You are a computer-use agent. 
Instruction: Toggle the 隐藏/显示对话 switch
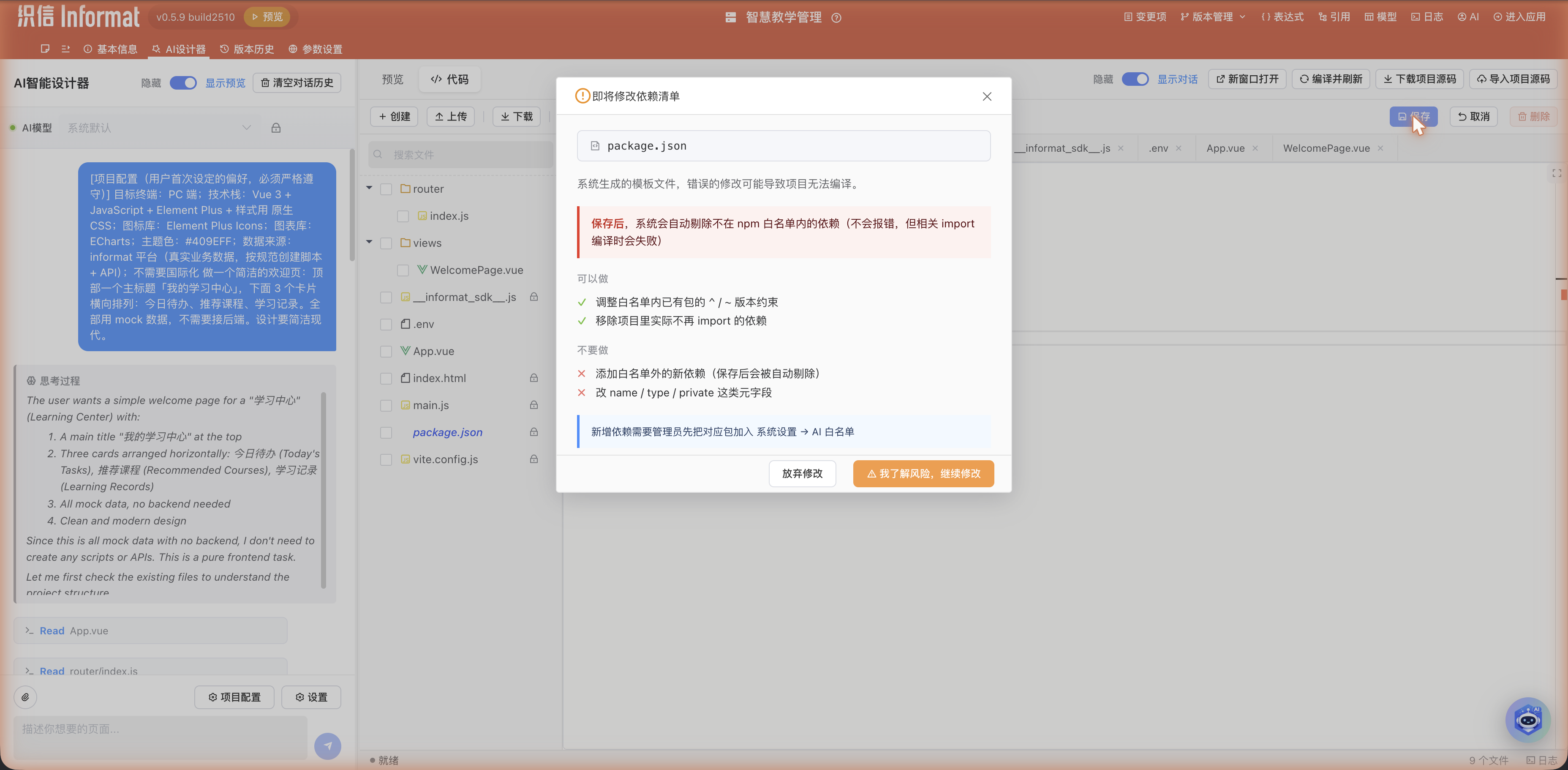[1135, 79]
